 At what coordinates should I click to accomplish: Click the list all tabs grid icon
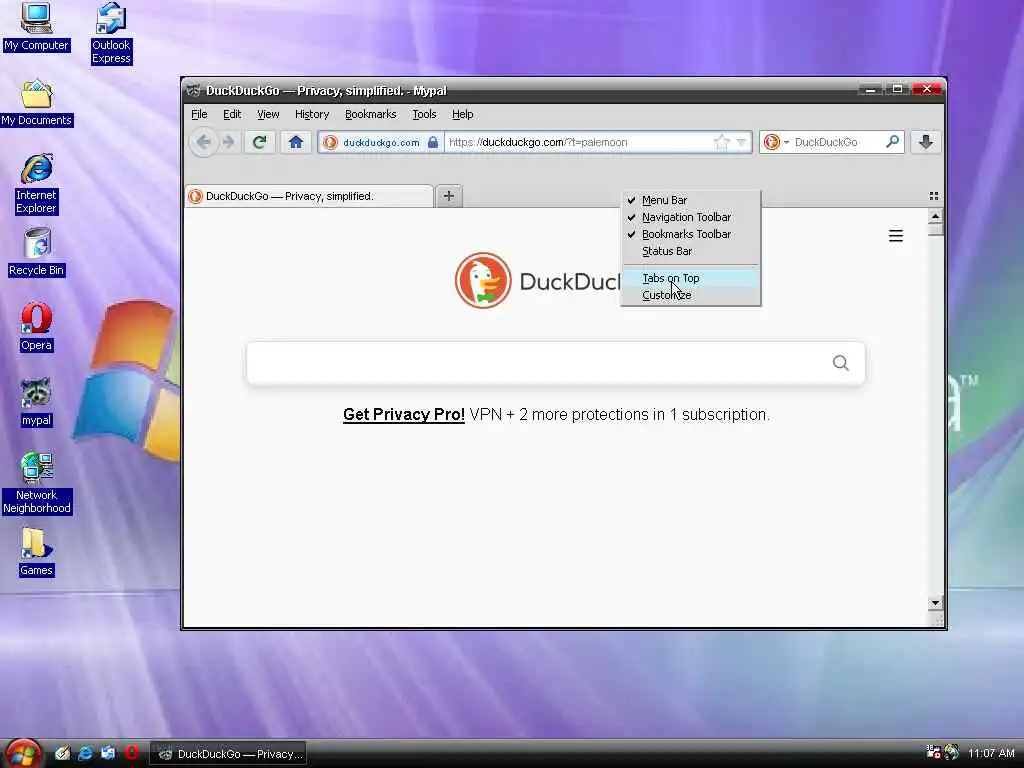tap(934, 196)
